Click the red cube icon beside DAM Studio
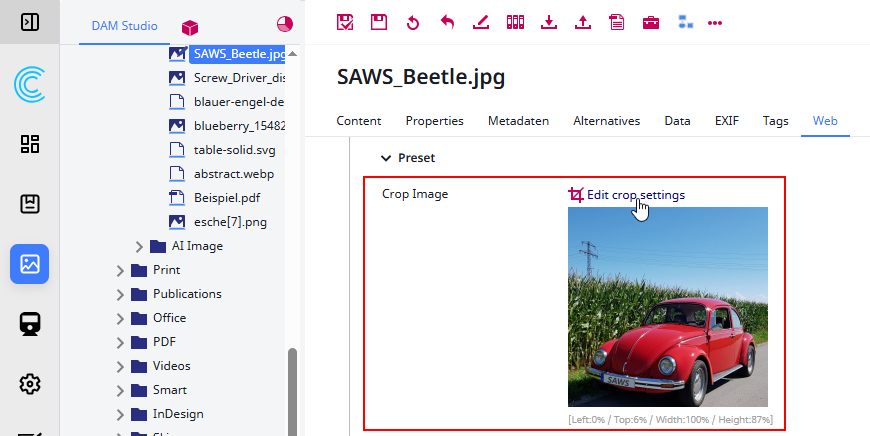 pyautogui.click(x=190, y=27)
